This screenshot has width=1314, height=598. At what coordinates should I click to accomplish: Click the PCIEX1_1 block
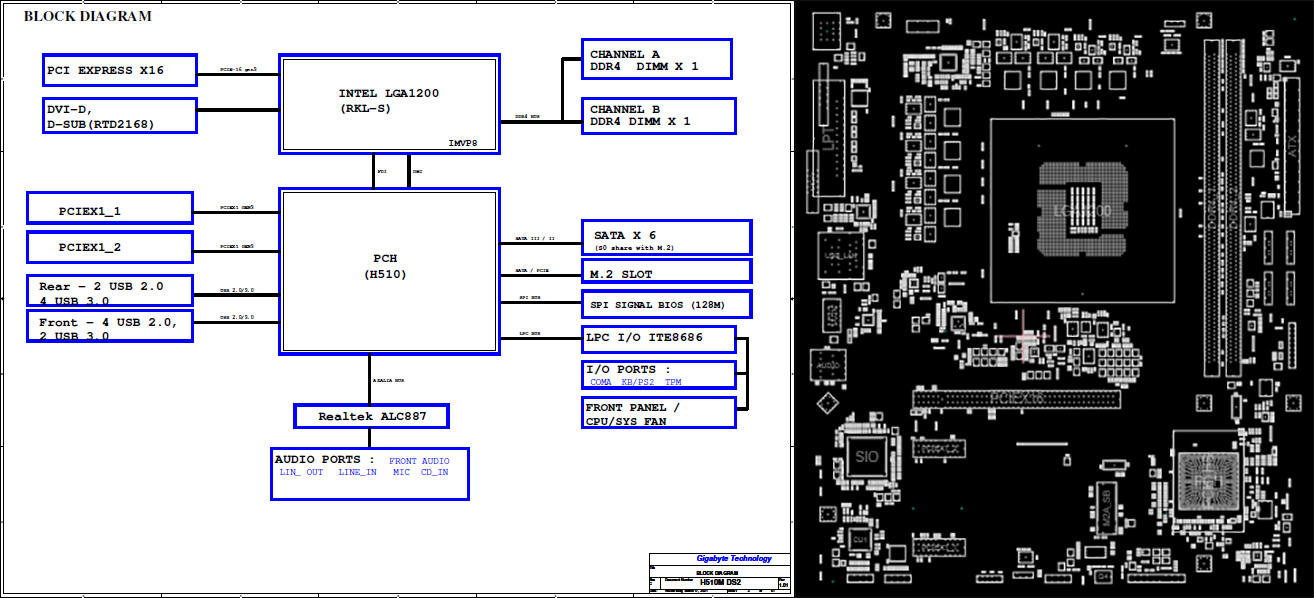pyautogui.click(x=110, y=209)
